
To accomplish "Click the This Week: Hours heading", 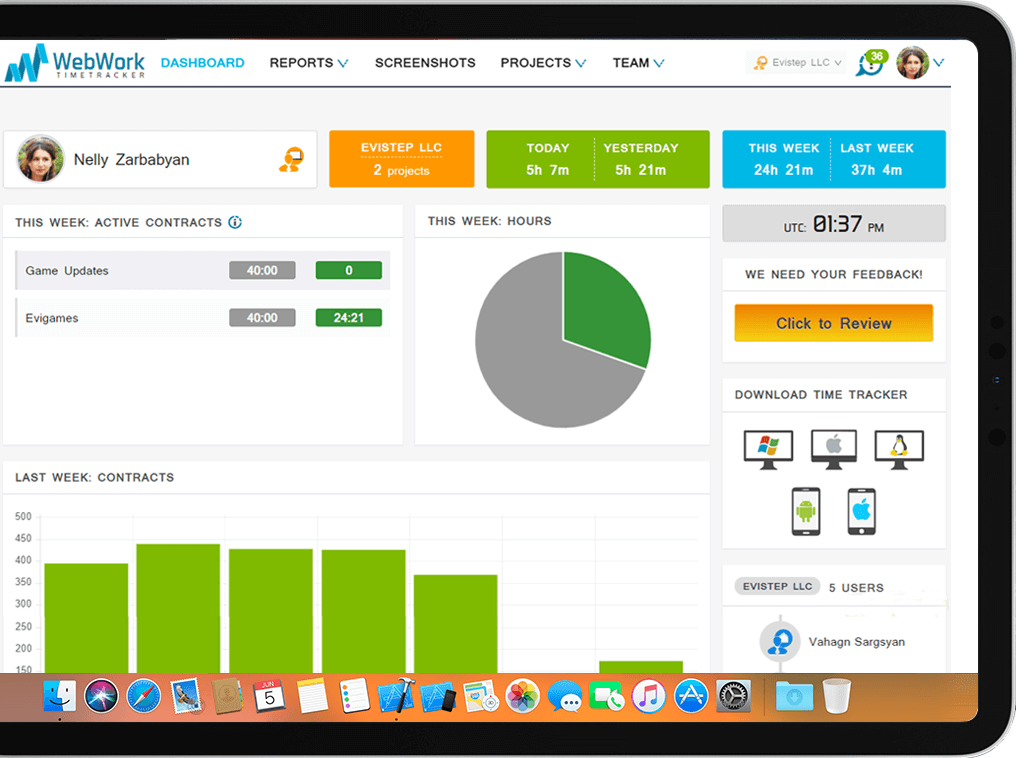I will tap(490, 221).
